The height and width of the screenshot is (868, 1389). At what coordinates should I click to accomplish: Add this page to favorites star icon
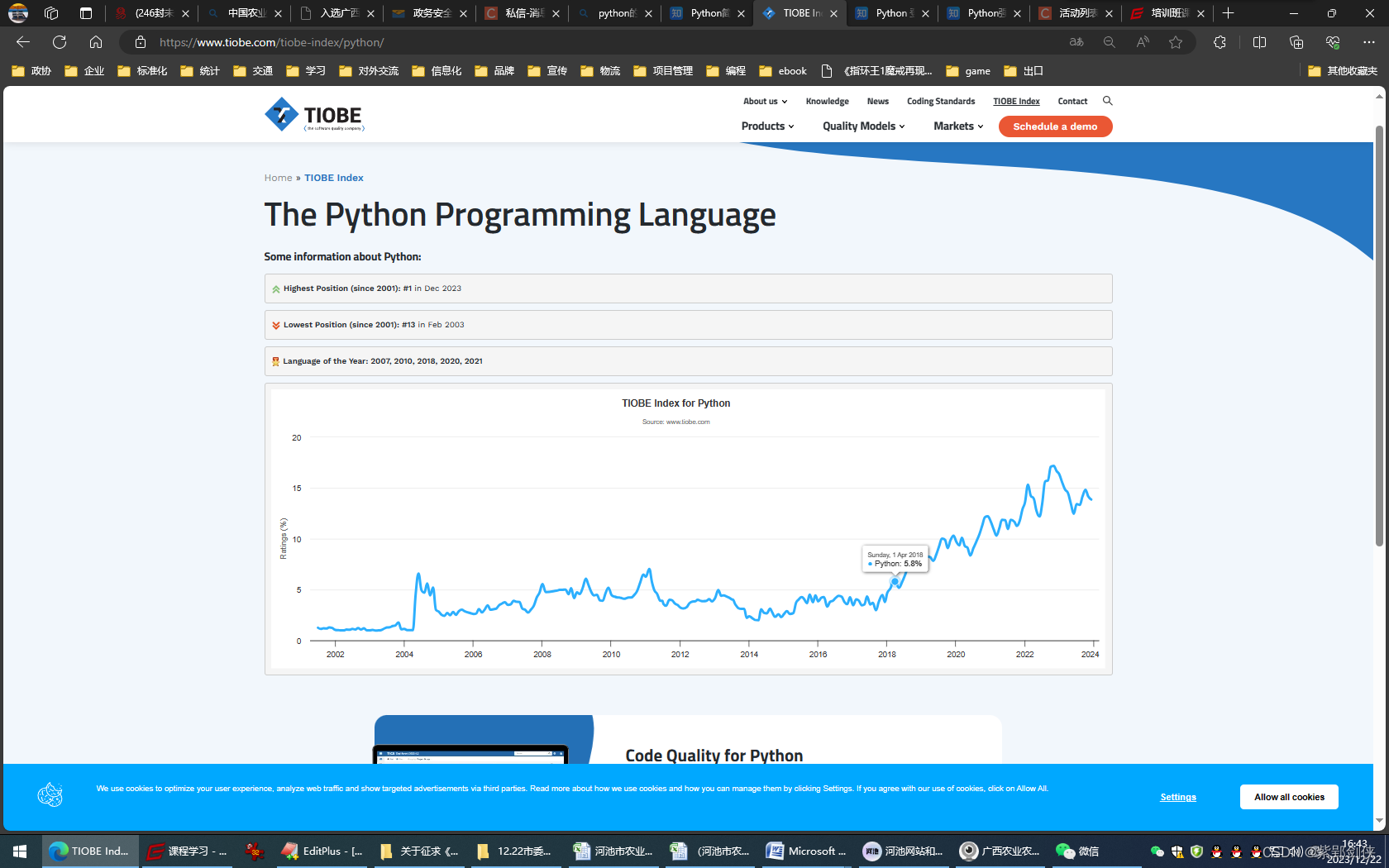pos(1176,42)
